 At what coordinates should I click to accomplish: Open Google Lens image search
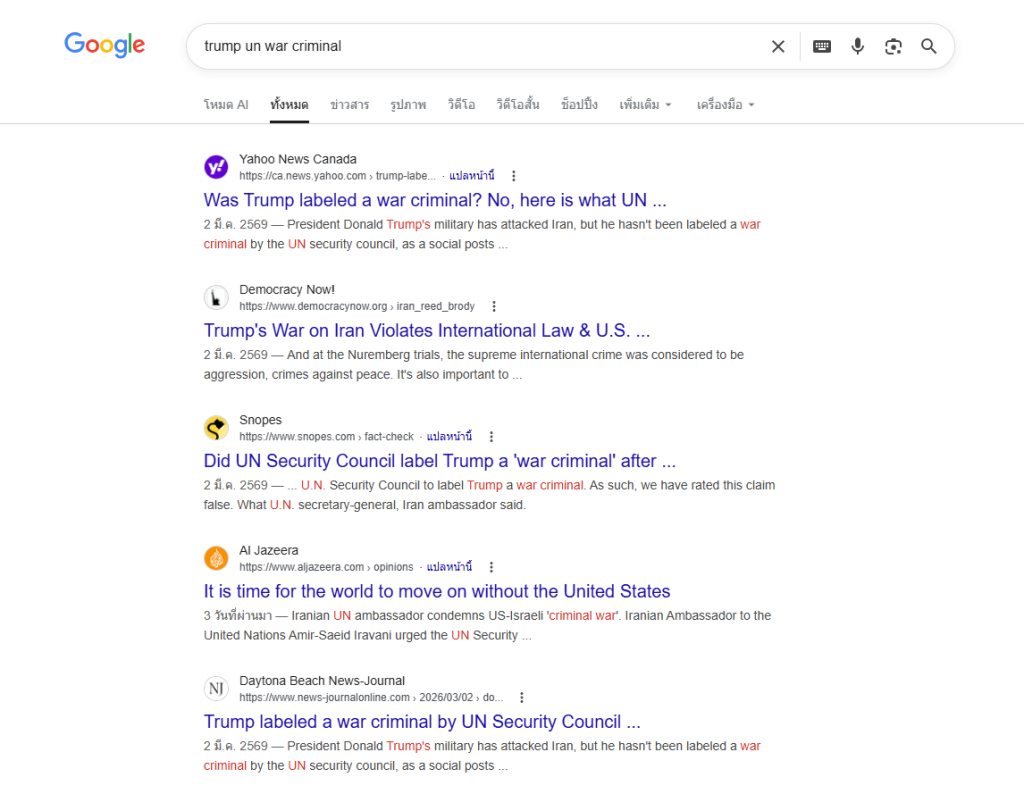(x=893, y=46)
